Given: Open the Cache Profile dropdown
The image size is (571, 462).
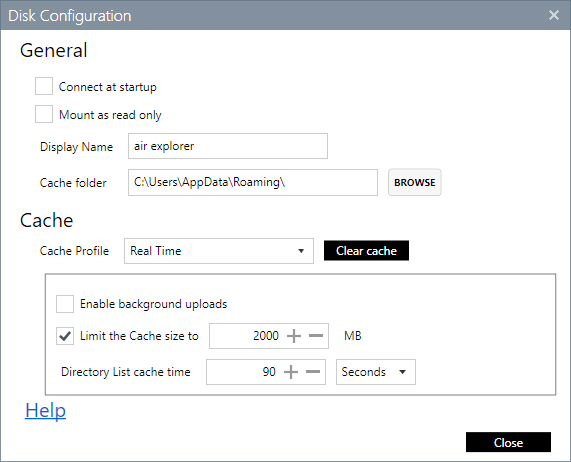Looking at the screenshot, I should pyautogui.click(x=218, y=251).
